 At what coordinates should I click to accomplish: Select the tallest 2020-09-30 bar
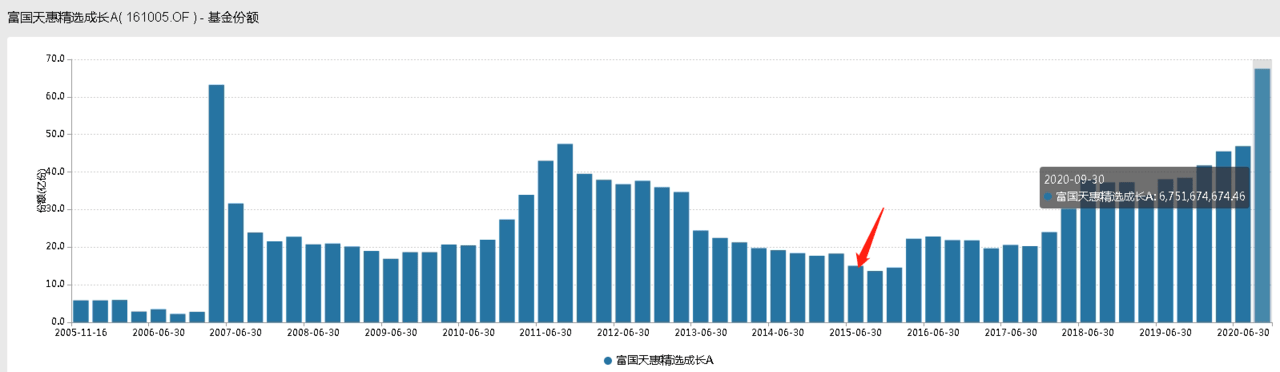click(x=1262, y=195)
